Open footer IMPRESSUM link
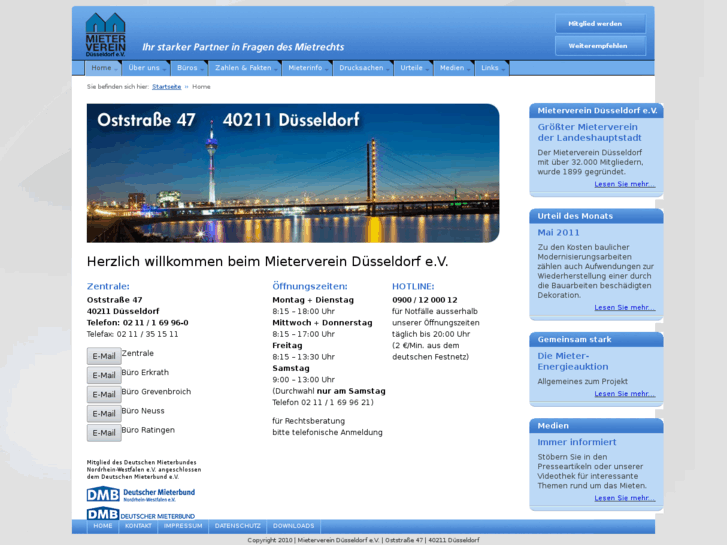This screenshot has width=727, height=545. (x=183, y=526)
